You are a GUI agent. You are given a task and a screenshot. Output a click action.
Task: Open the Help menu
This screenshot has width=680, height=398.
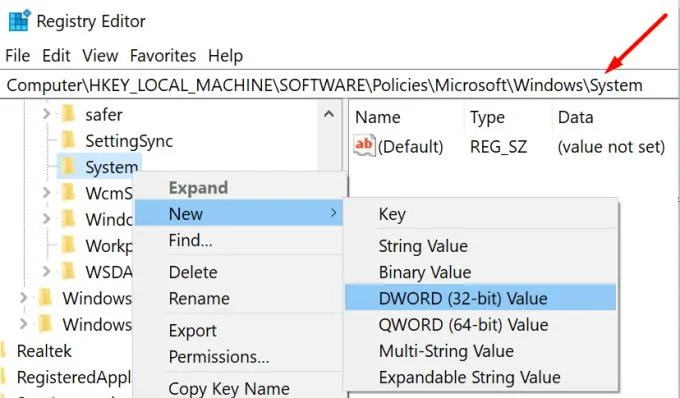pyautogui.click(x=226, y=56)
